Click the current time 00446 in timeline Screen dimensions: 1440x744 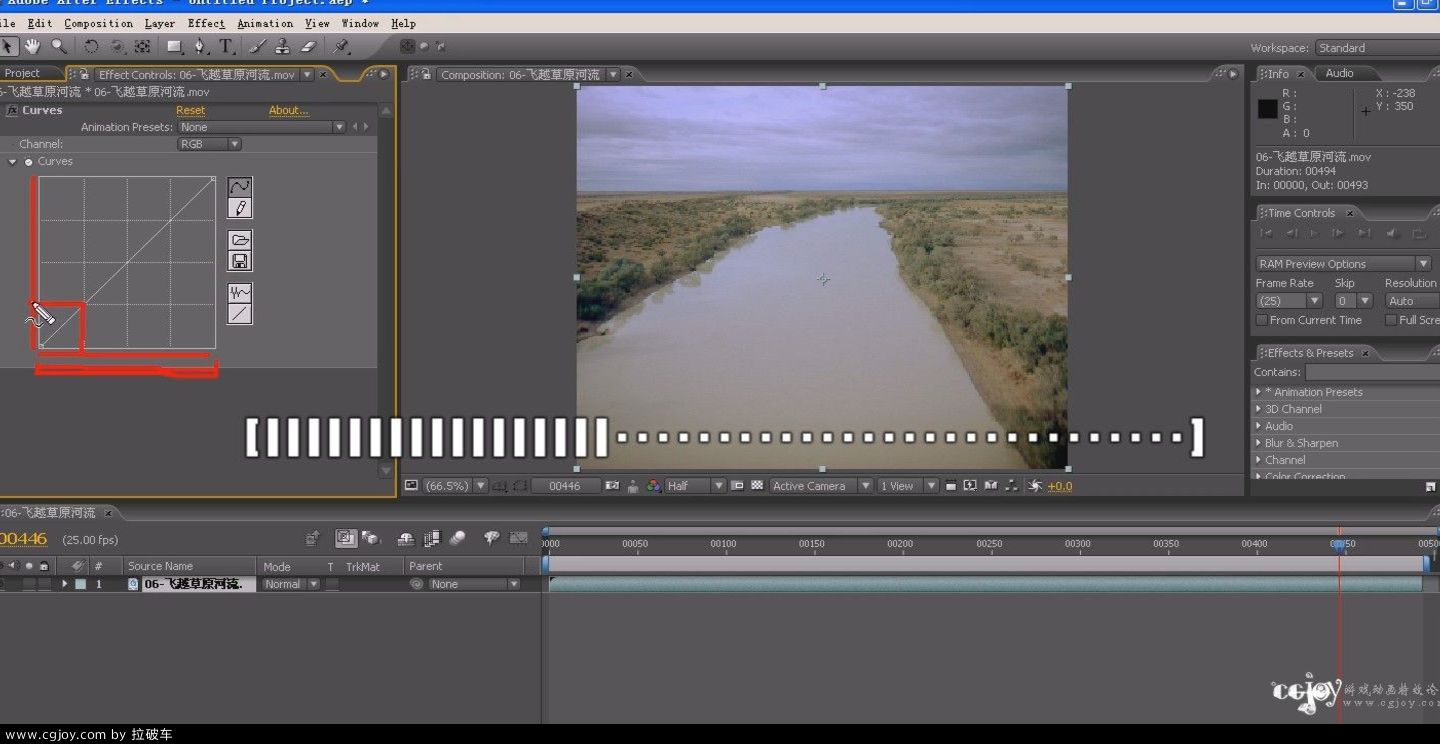[x=23, y=539]
